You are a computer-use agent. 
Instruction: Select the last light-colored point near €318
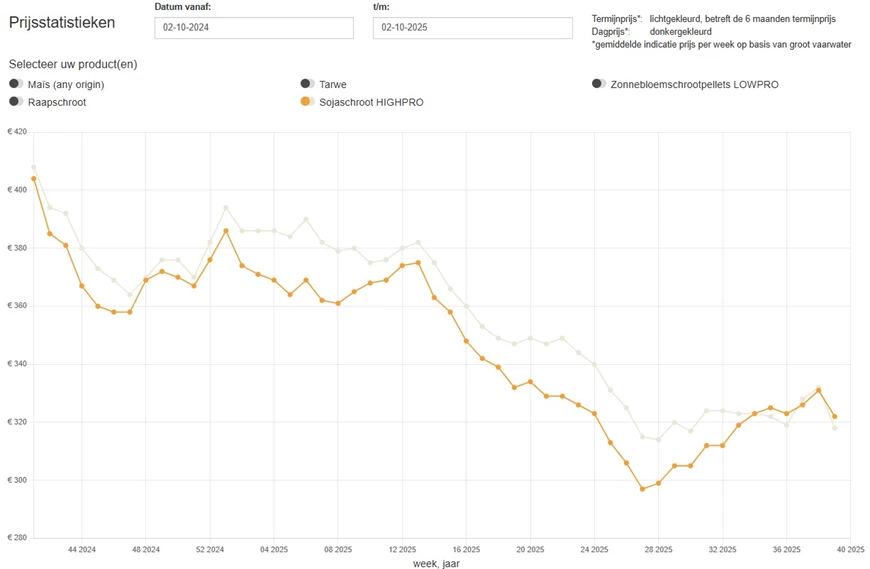834,428
